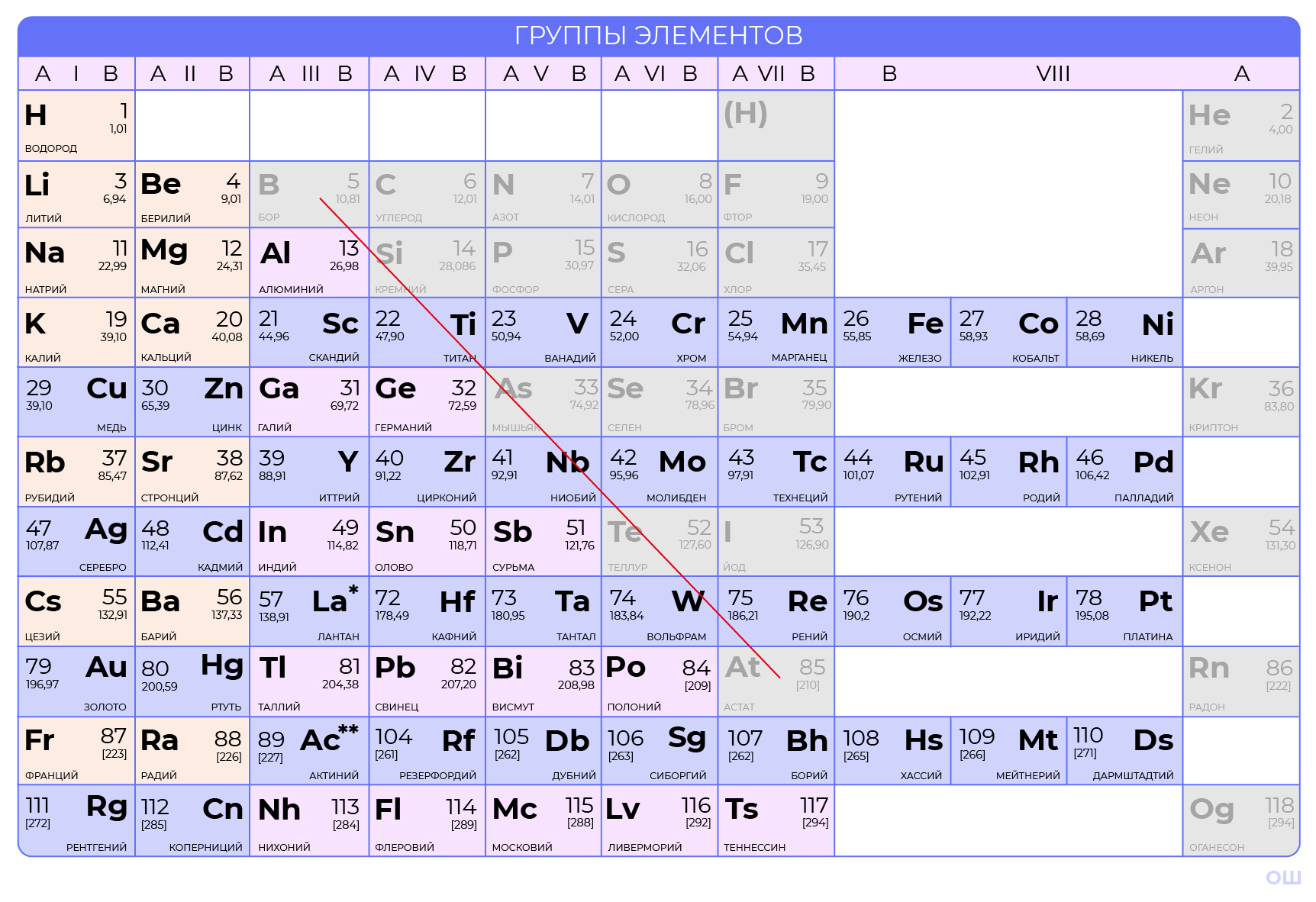Select the thallium cell labeled ТАЛЛИЙ
This screenshot has width=1316, height=902.
309,681
